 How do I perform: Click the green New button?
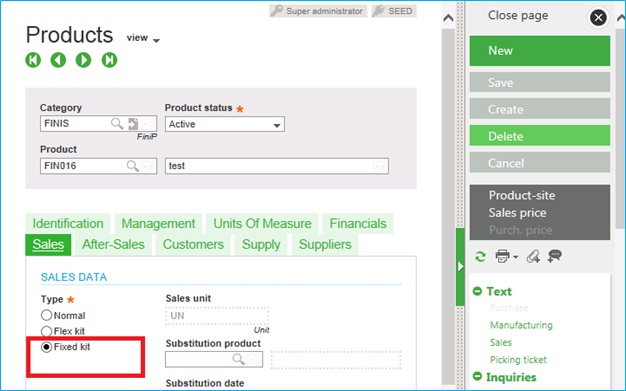pos(540,51)
